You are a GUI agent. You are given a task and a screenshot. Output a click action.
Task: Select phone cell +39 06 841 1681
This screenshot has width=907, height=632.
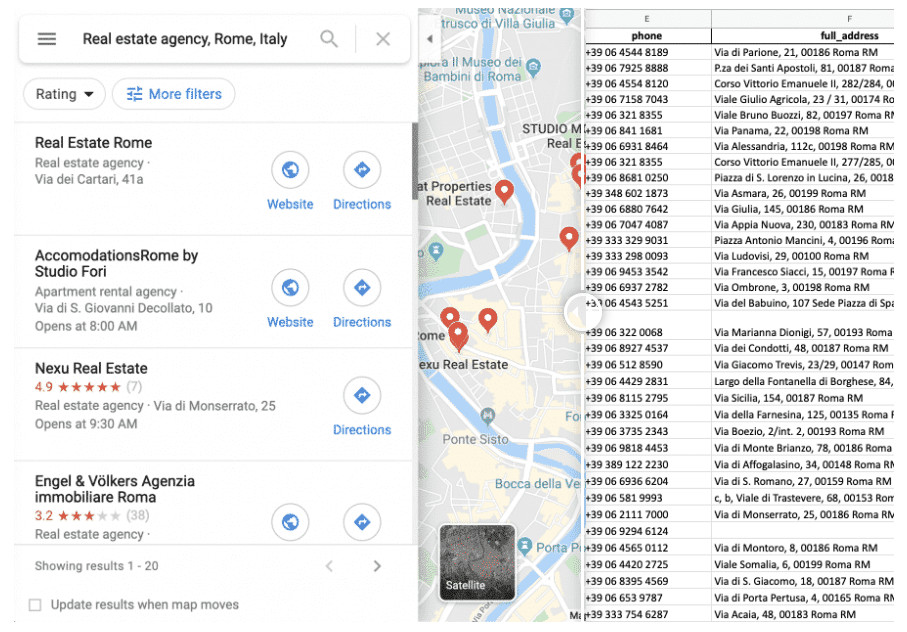(647, 131)
